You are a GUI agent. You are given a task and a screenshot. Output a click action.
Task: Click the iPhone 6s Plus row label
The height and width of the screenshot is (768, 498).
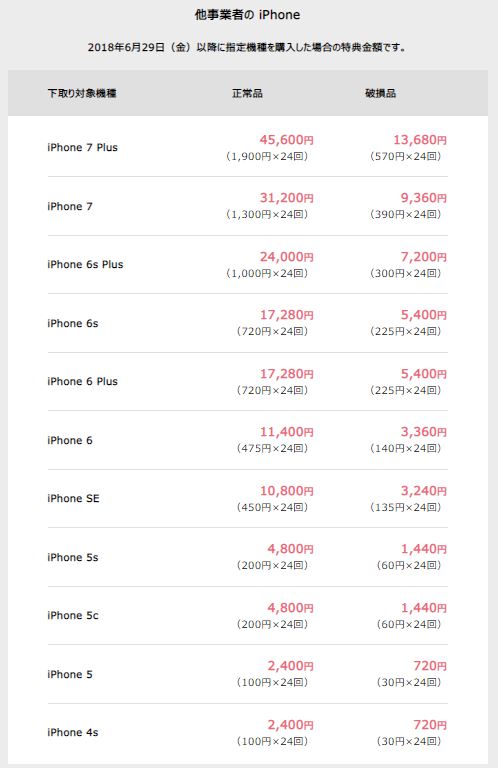pyautogui.click(x=85, y=264)
